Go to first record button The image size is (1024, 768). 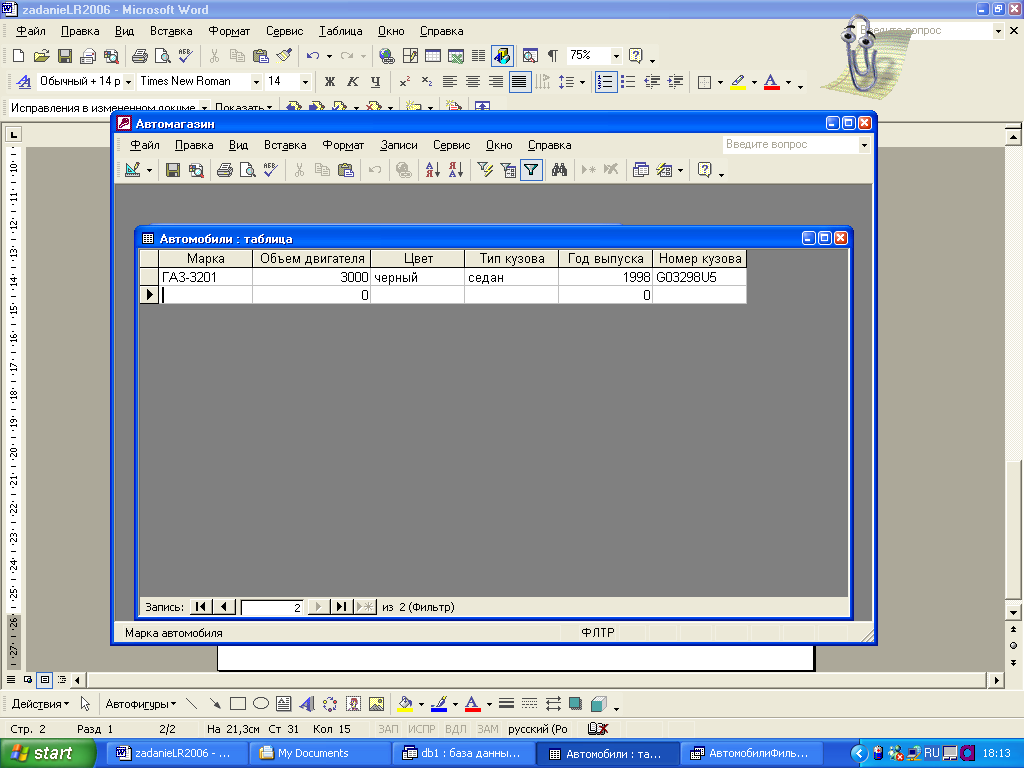pyautogui.click(x=200, y=607)
